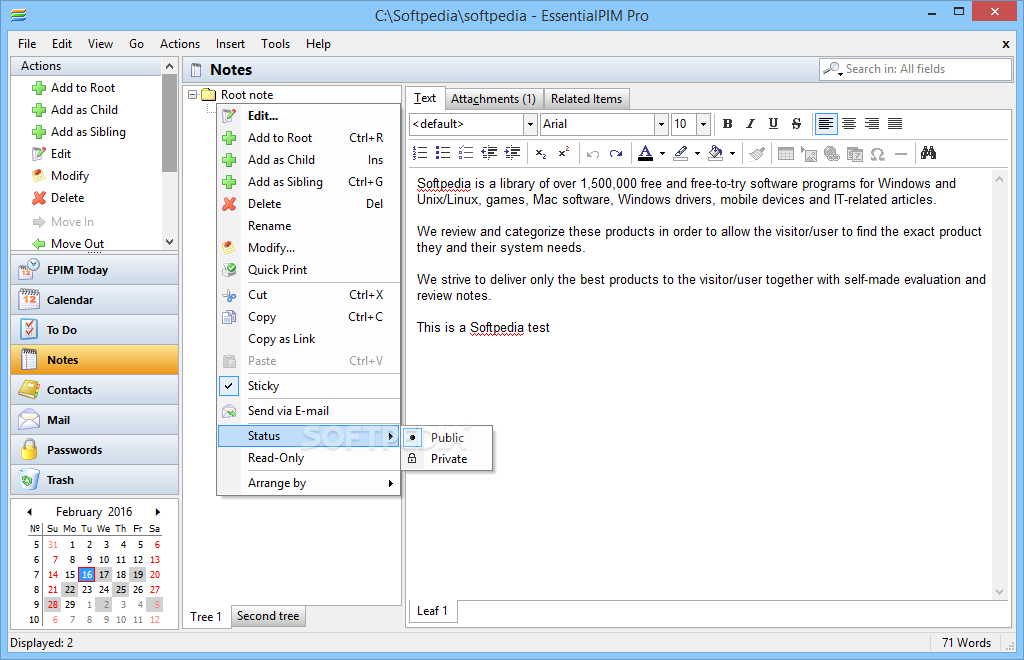Select Public status
Screen dimensions: 1024x660
point(447,437)
